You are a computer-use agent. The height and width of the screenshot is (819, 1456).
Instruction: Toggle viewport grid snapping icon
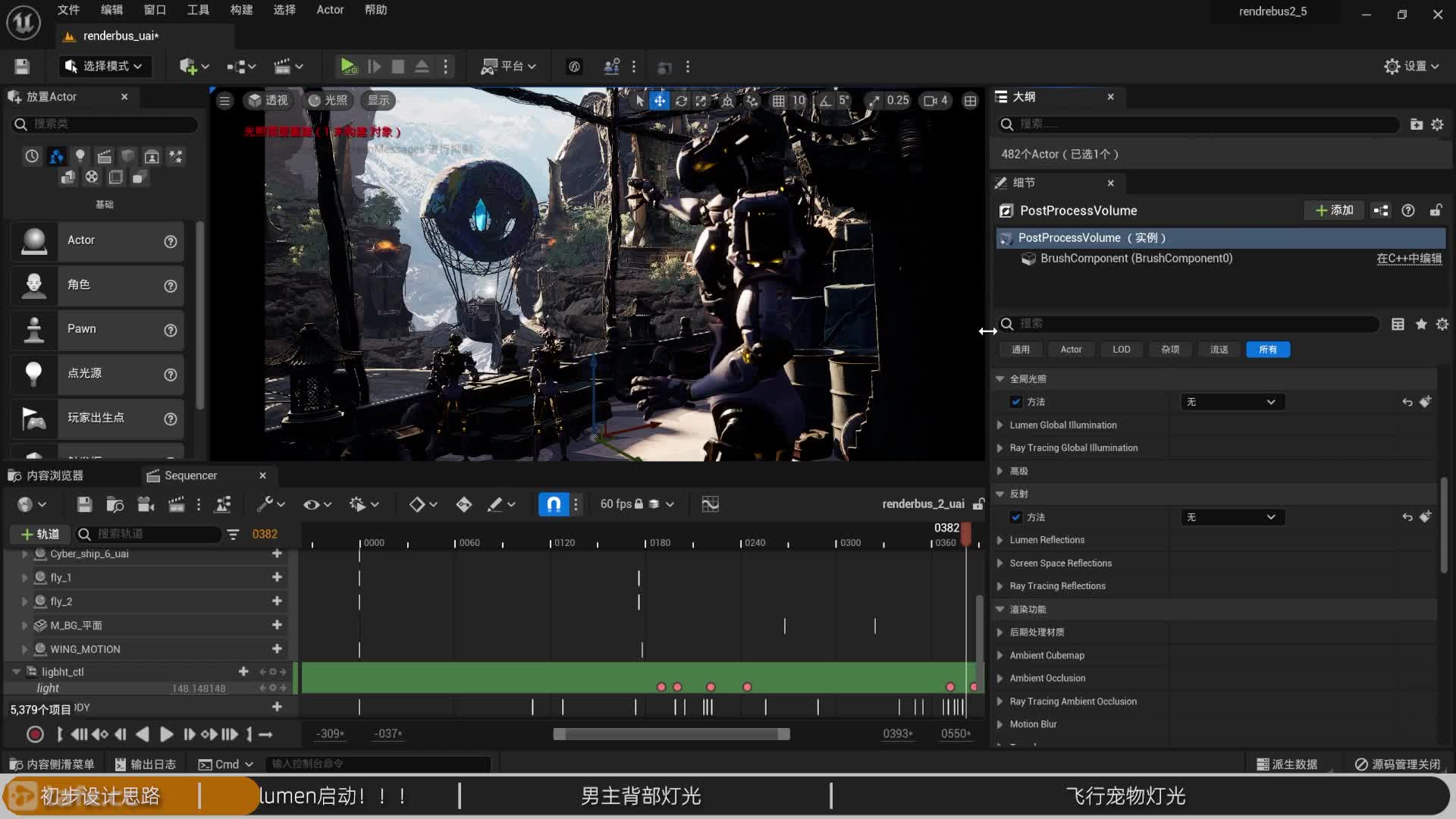point(778,101)
